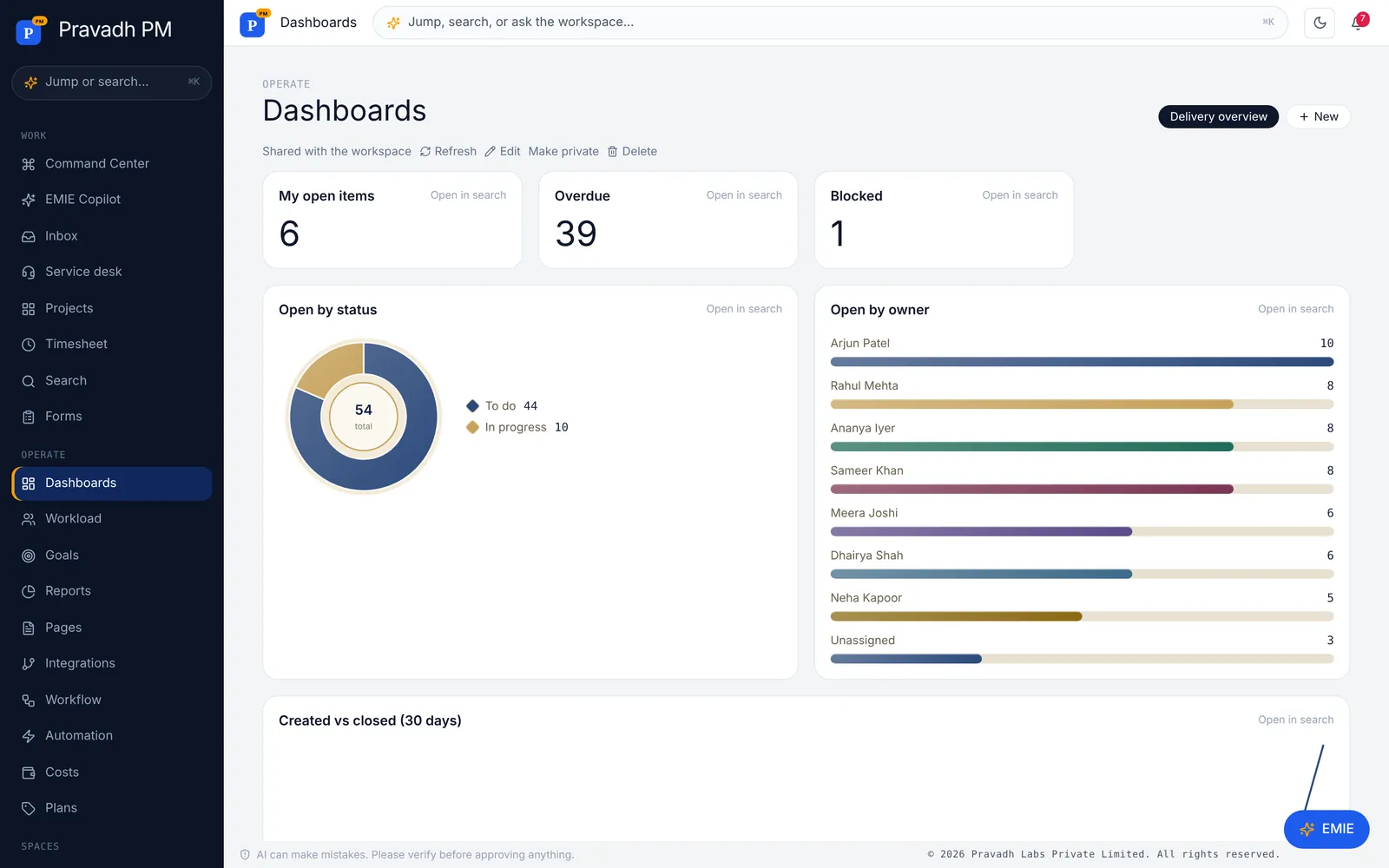Image resolution: width=1389 pixels, height=868 pixels.
Task: Open in search for Created vs closed
Action: tap(1296, 720)
